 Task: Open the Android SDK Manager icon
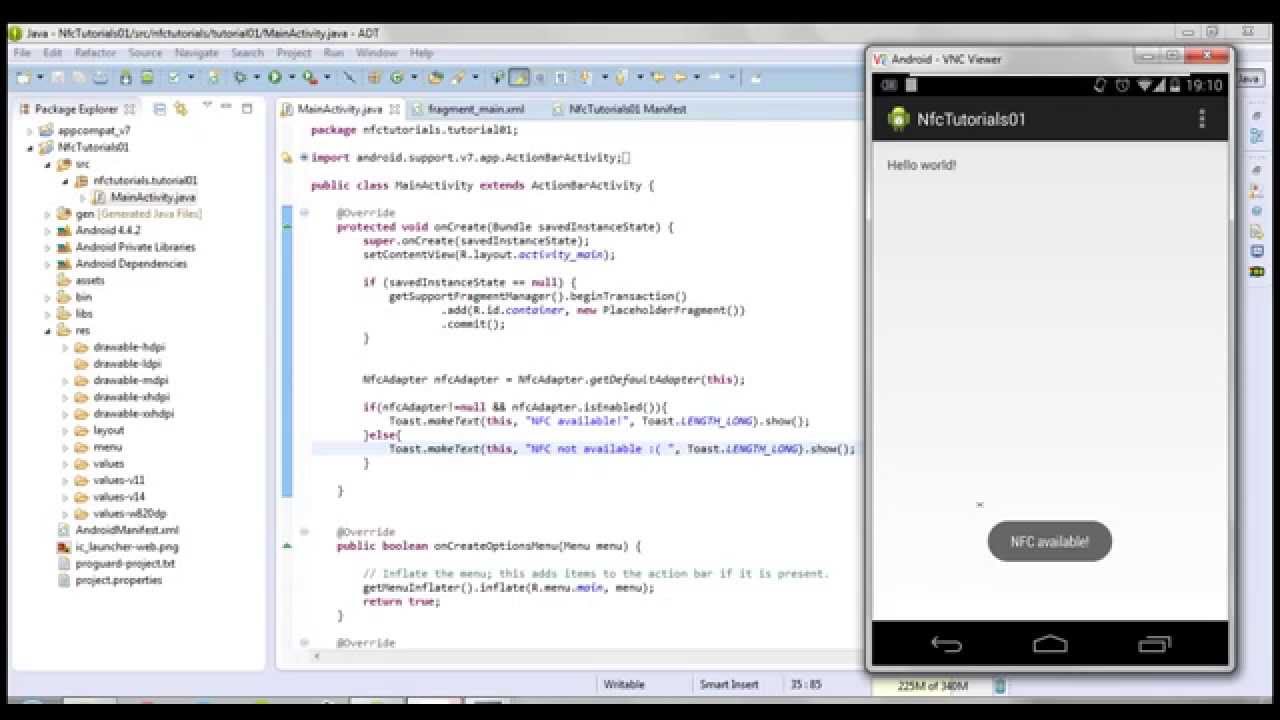(125, 77)
